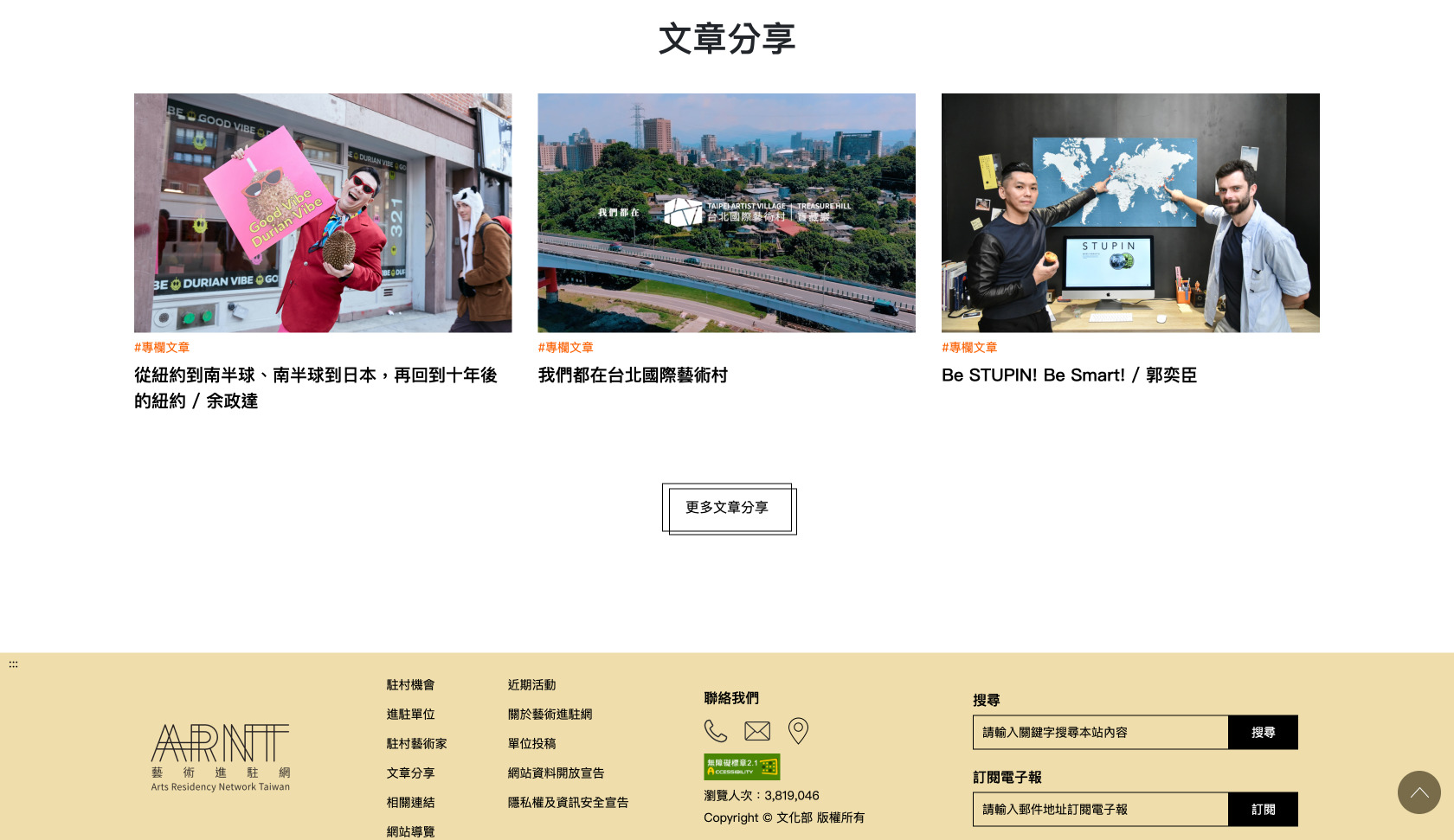This screenshot has height=840, width=1454.
Task: Go to 近期活動 footer link
Action: point(531,685)
